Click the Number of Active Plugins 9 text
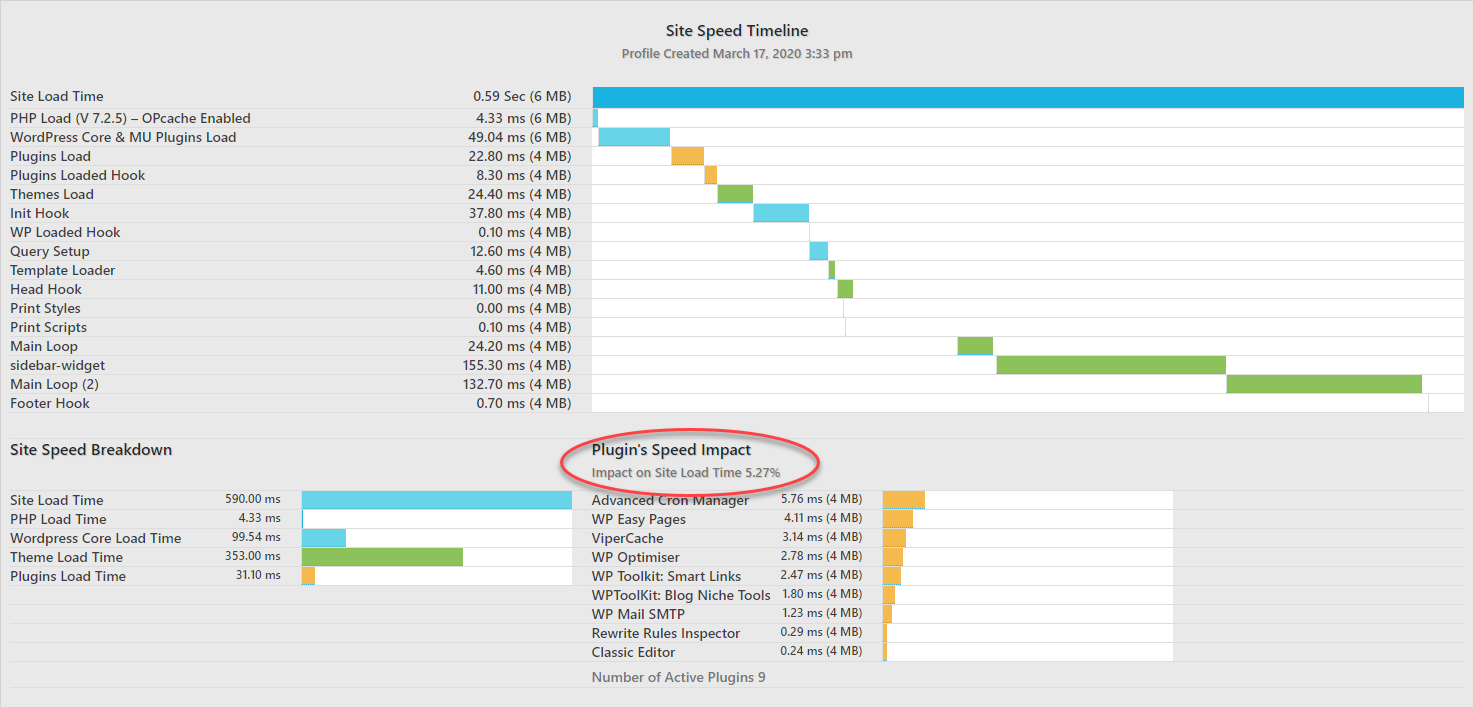1474x708 pixels. tap(678, 677)
